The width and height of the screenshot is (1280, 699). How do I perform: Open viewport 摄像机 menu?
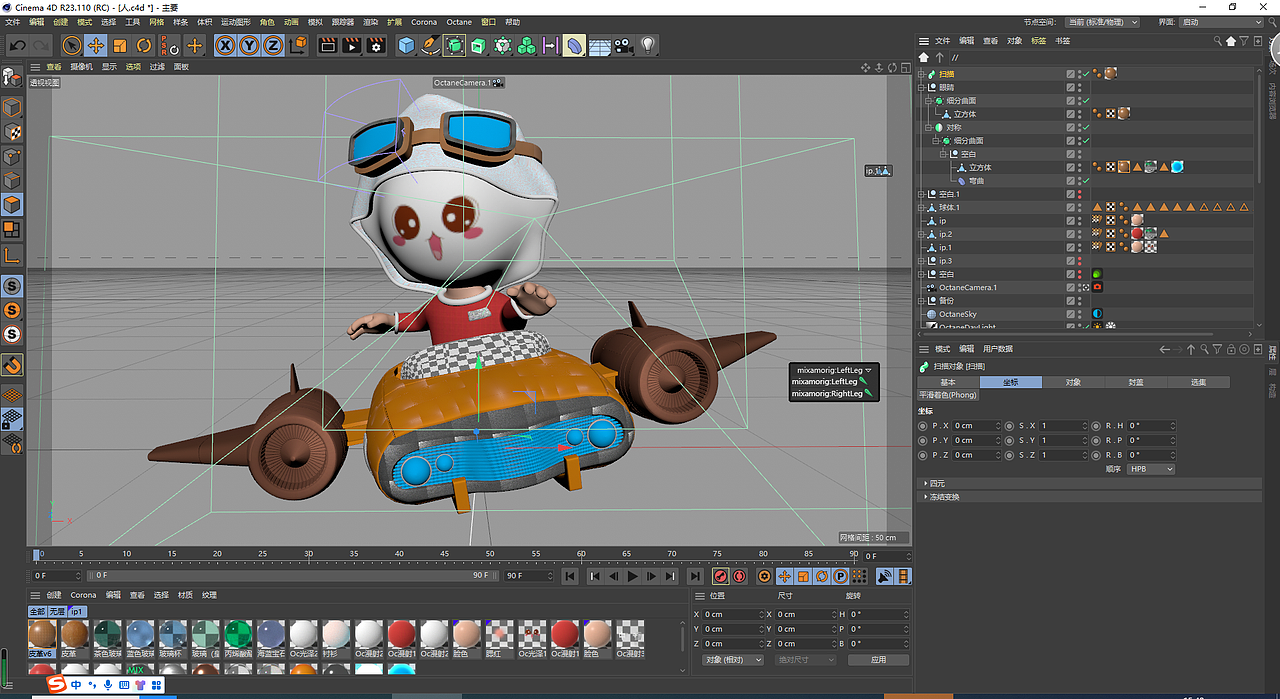click(x=83, y=67)
